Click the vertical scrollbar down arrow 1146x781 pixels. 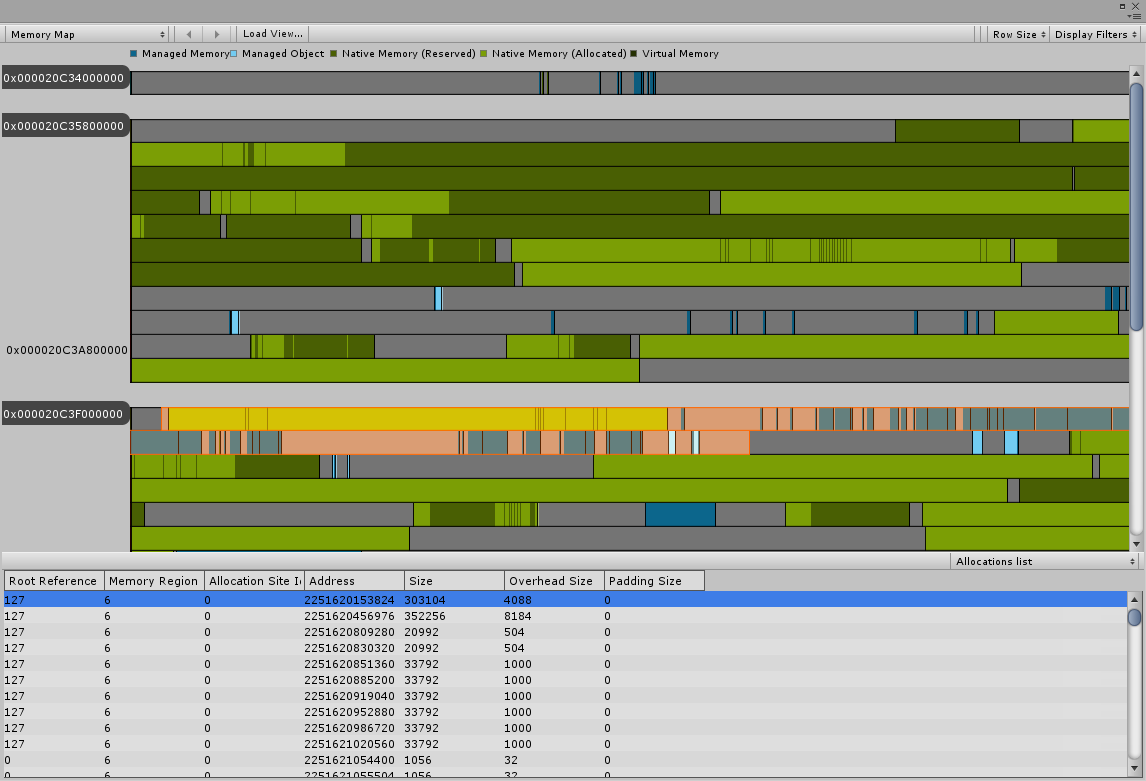1136,543
